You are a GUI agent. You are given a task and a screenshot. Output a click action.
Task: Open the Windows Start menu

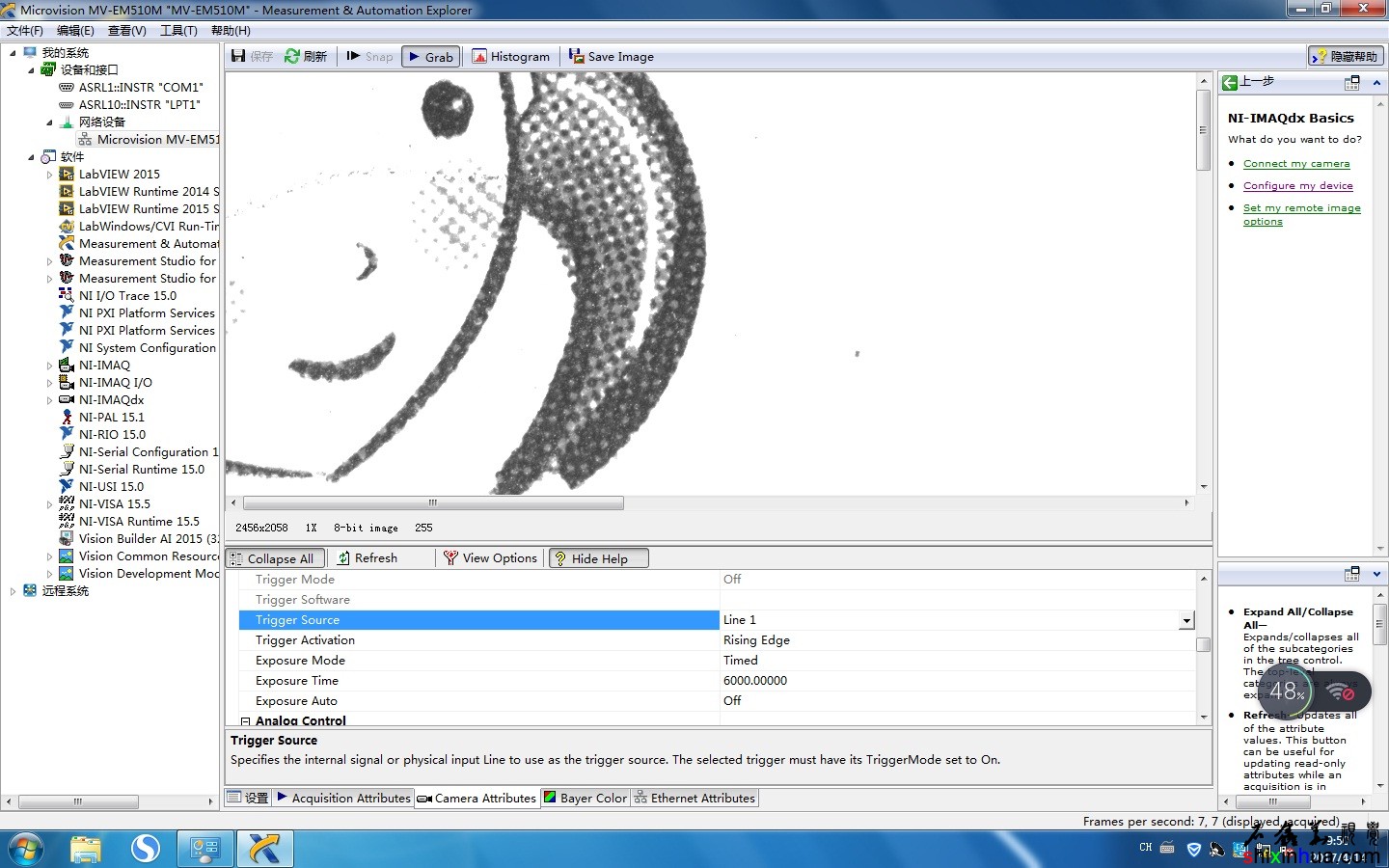pyautogui.click(x=25, y=849)
